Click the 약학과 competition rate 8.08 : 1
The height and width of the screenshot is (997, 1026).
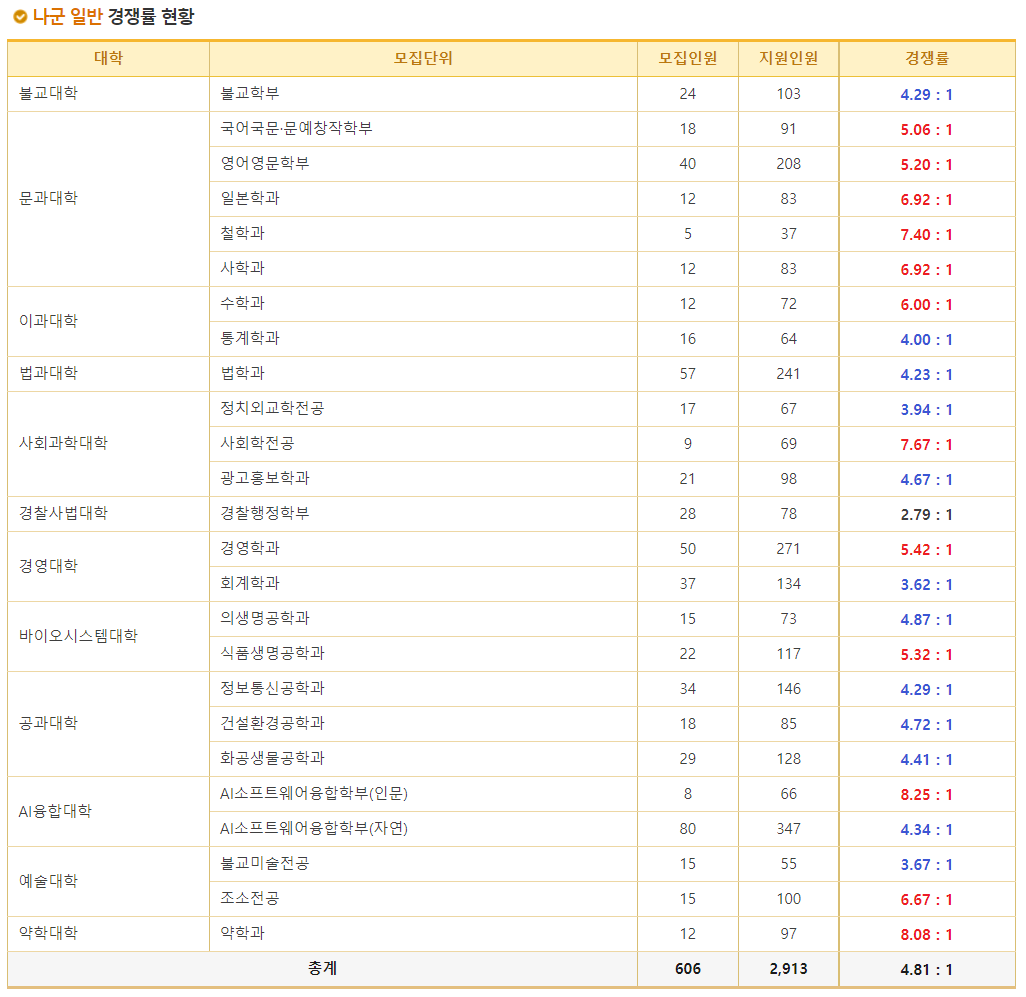pyautogui.click(x=927, y=933)
